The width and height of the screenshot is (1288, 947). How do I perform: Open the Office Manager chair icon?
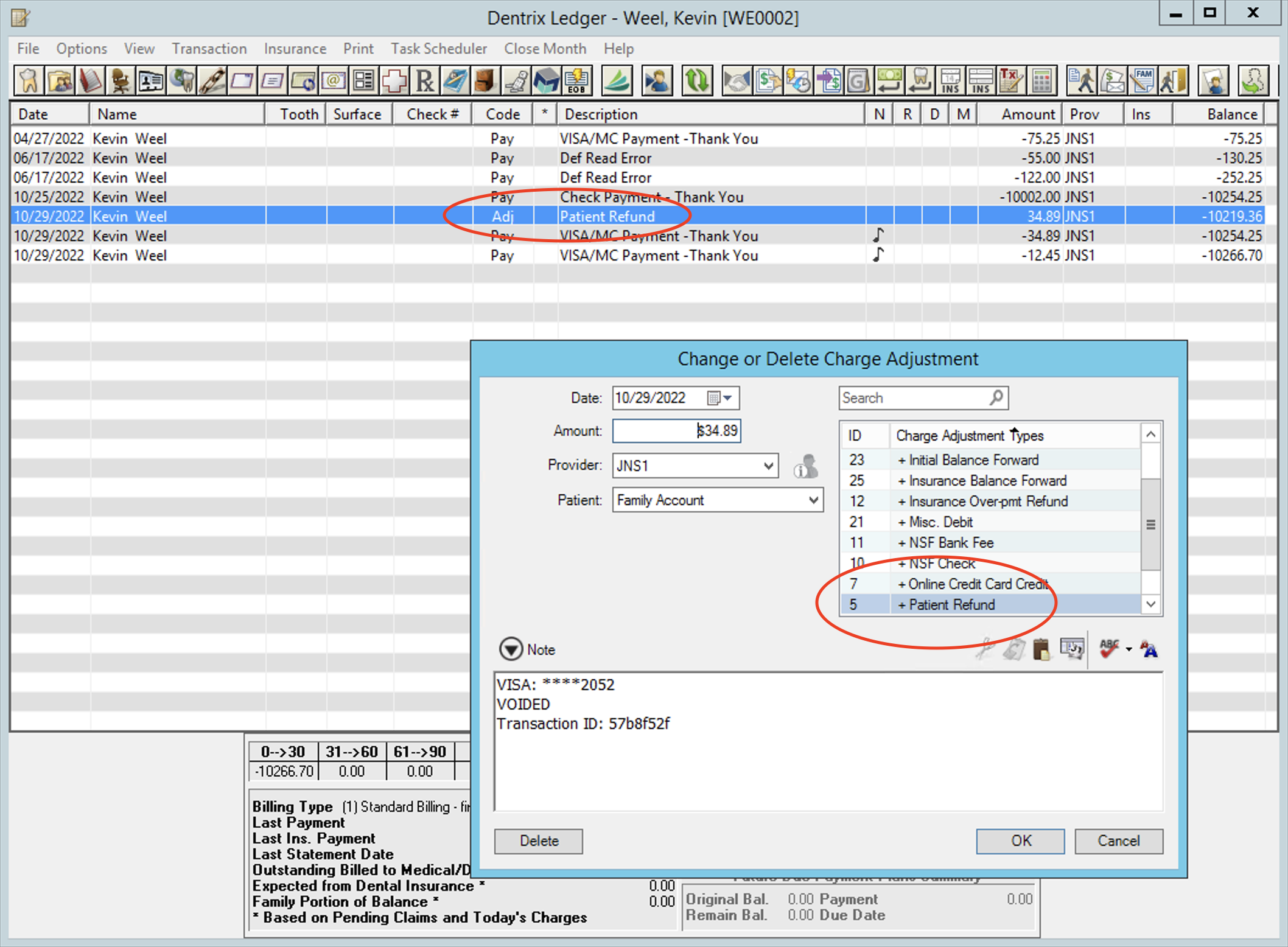coord(121,81)
